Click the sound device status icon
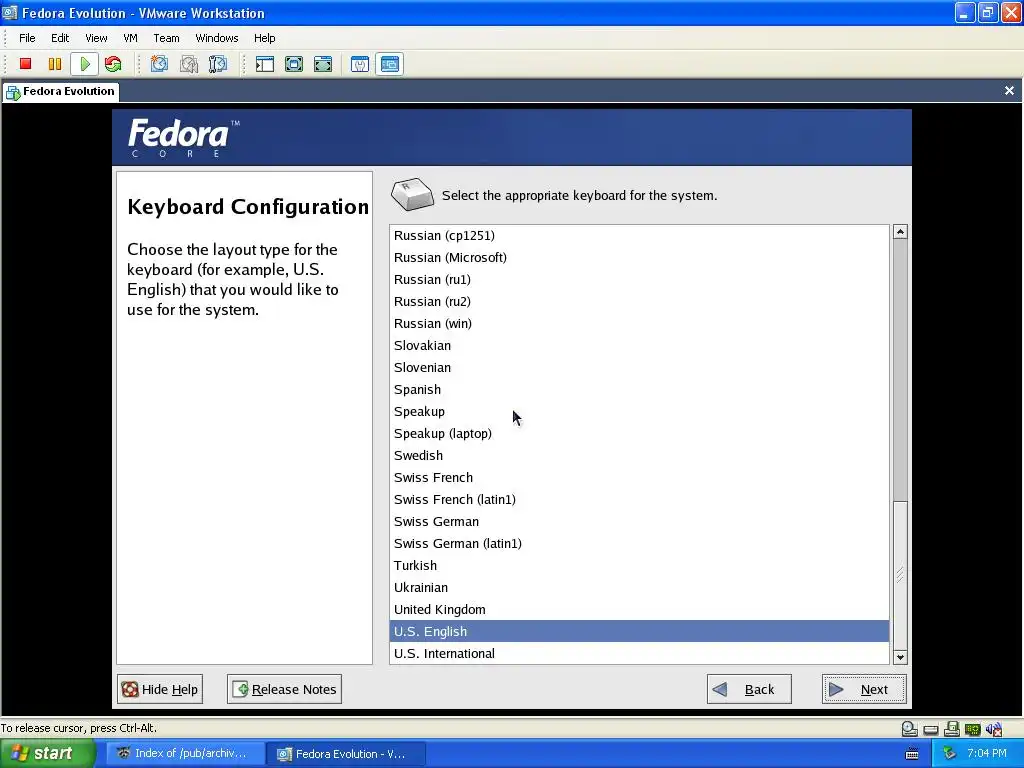Viewport: 1024px width, 768px height. tap(994, 729)
